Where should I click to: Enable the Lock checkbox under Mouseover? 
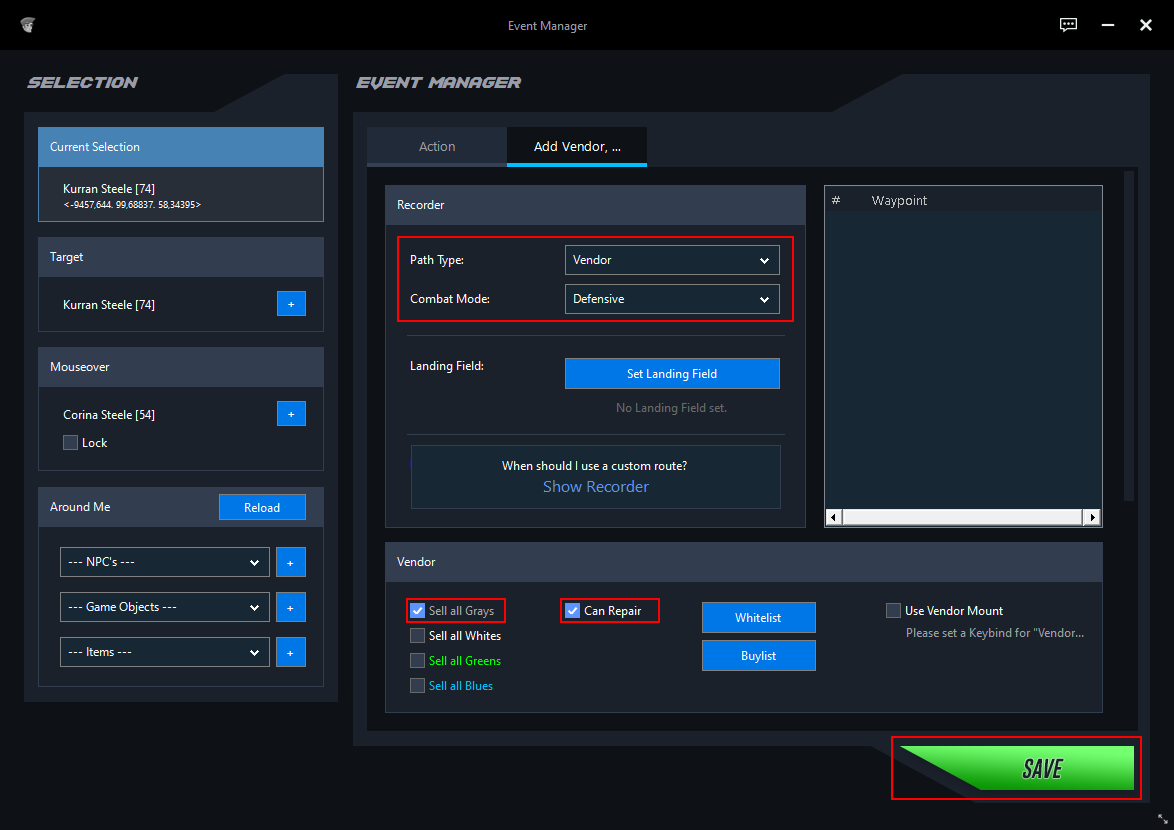(71, 443)
